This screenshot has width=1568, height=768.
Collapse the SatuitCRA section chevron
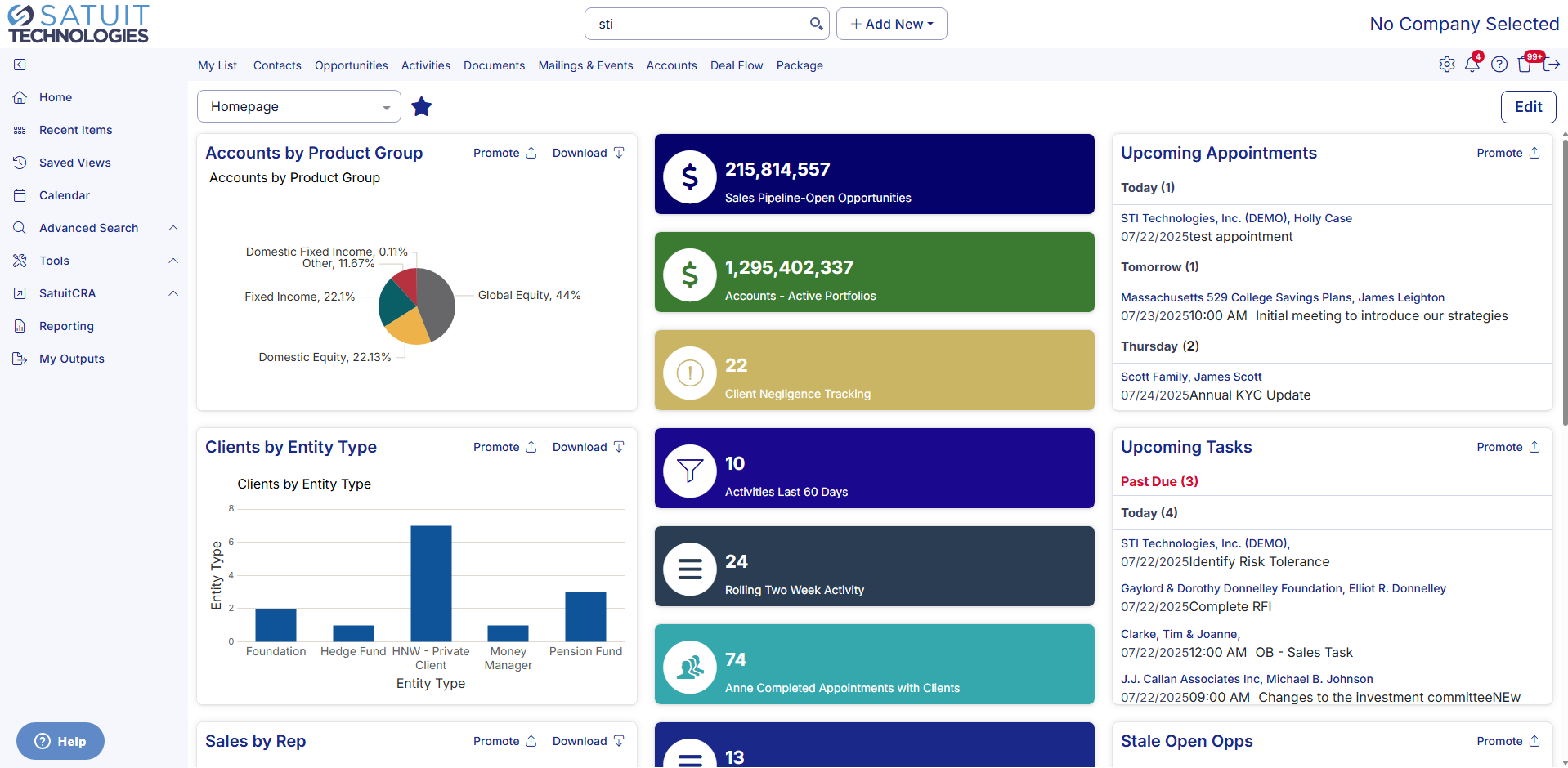(x=173, y=293)
